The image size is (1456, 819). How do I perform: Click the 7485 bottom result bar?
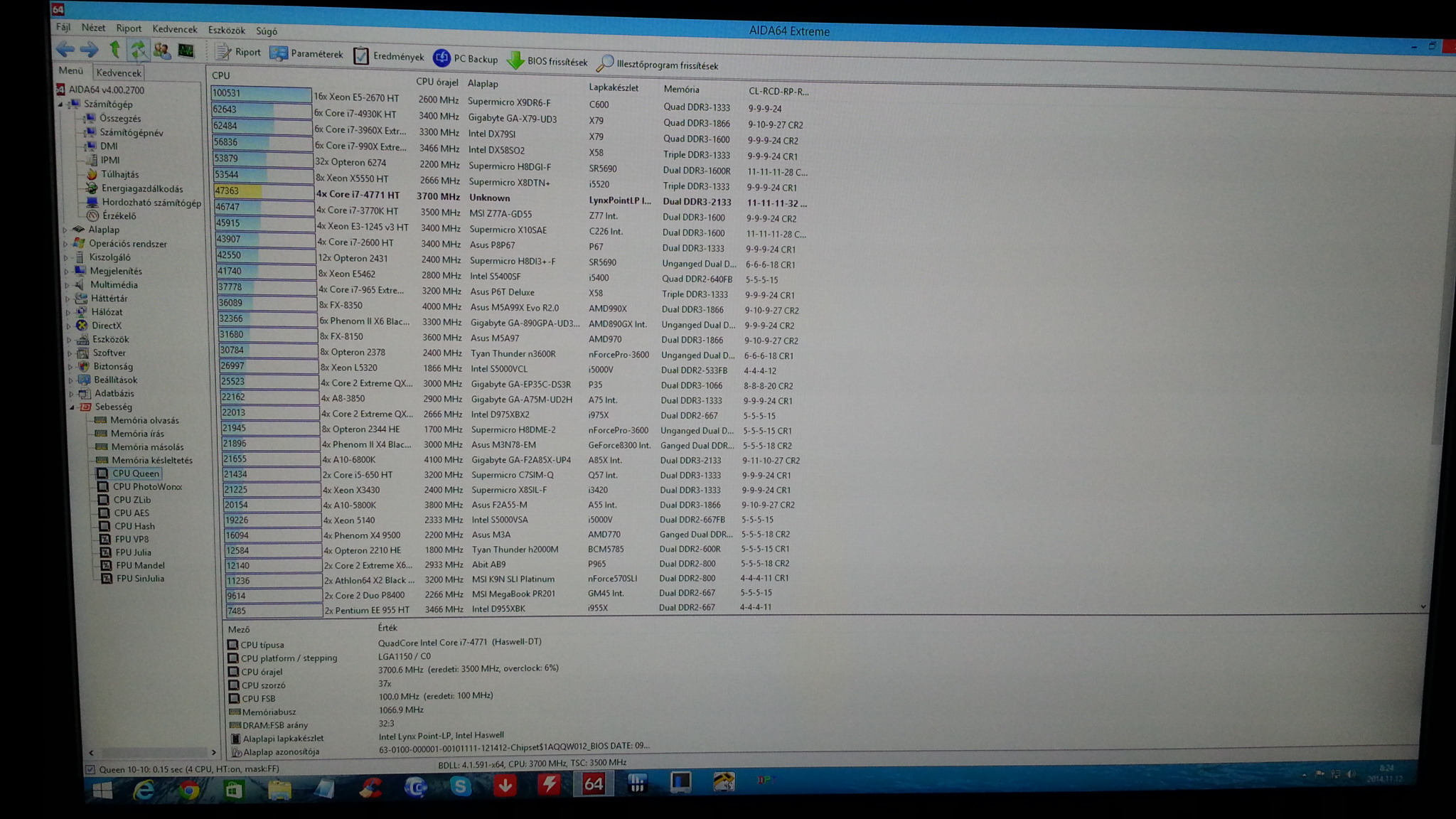point(274,611)
